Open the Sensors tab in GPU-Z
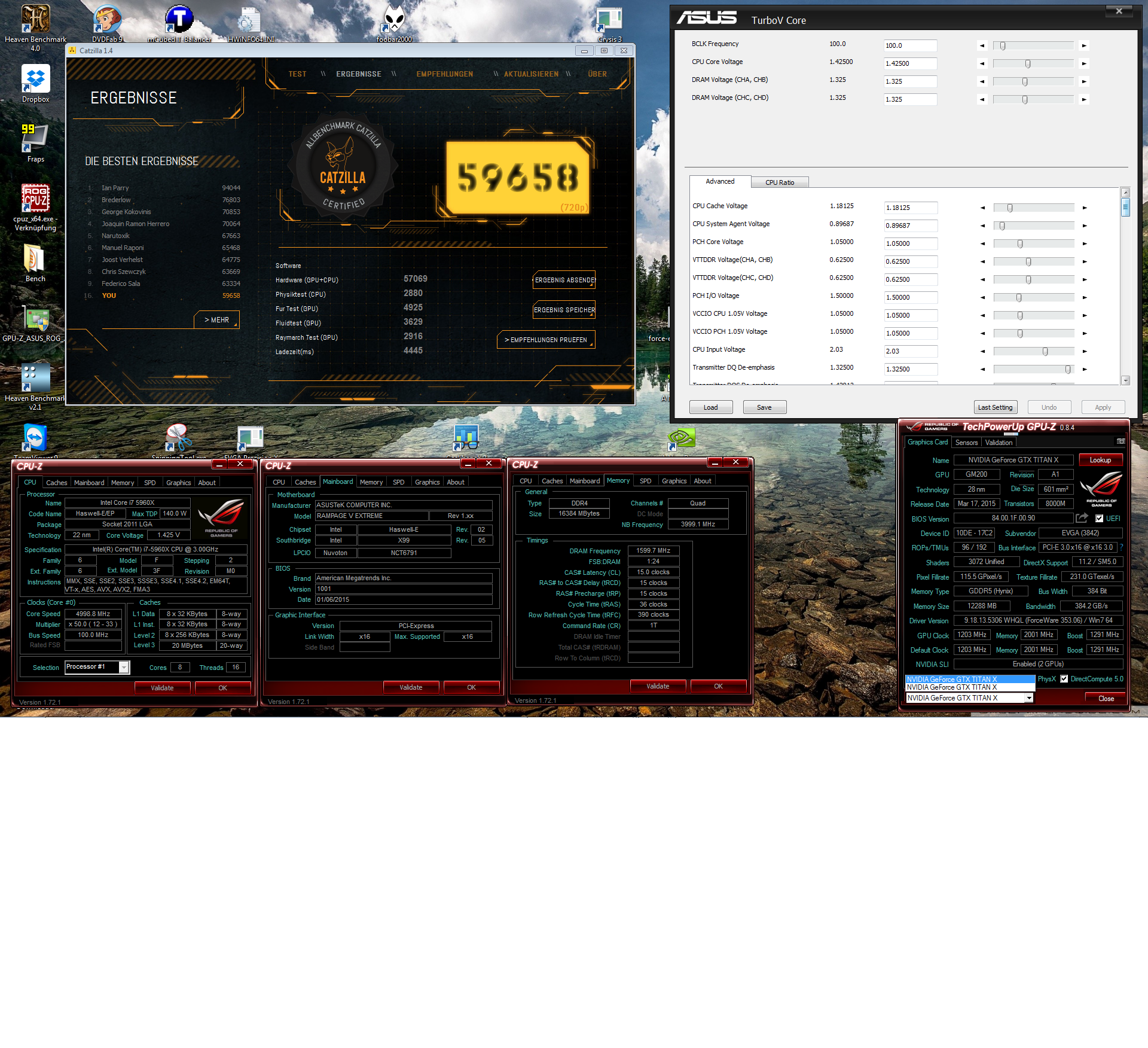Image resolution: width=1148 pixels, height=1048 pixels. (966, 443)
